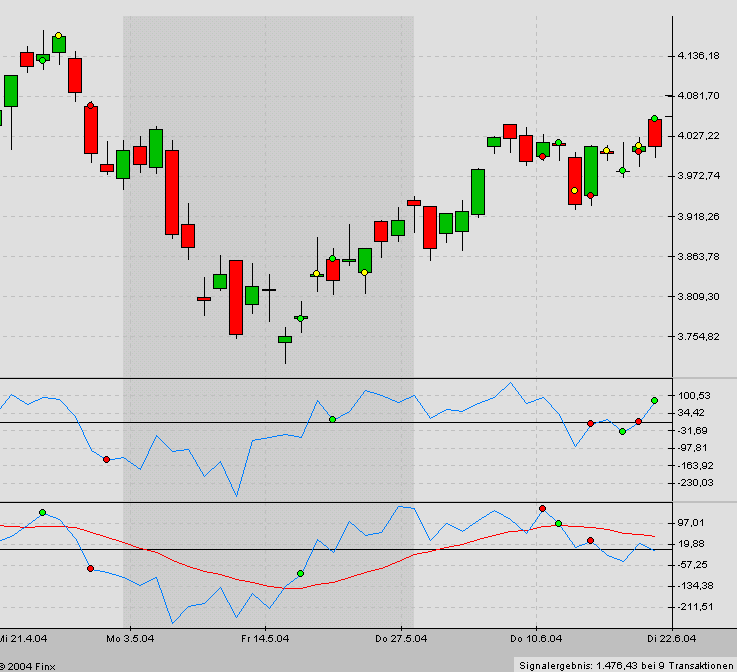
Task: Select the Fr 14.5.04 date on the time axis
Action: (x=265, y=637)
